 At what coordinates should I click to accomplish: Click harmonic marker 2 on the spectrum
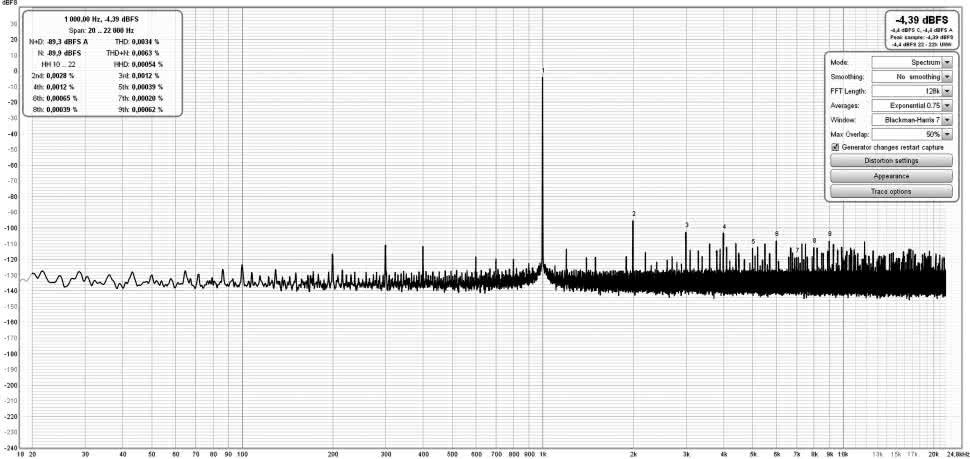click(634, 214)
